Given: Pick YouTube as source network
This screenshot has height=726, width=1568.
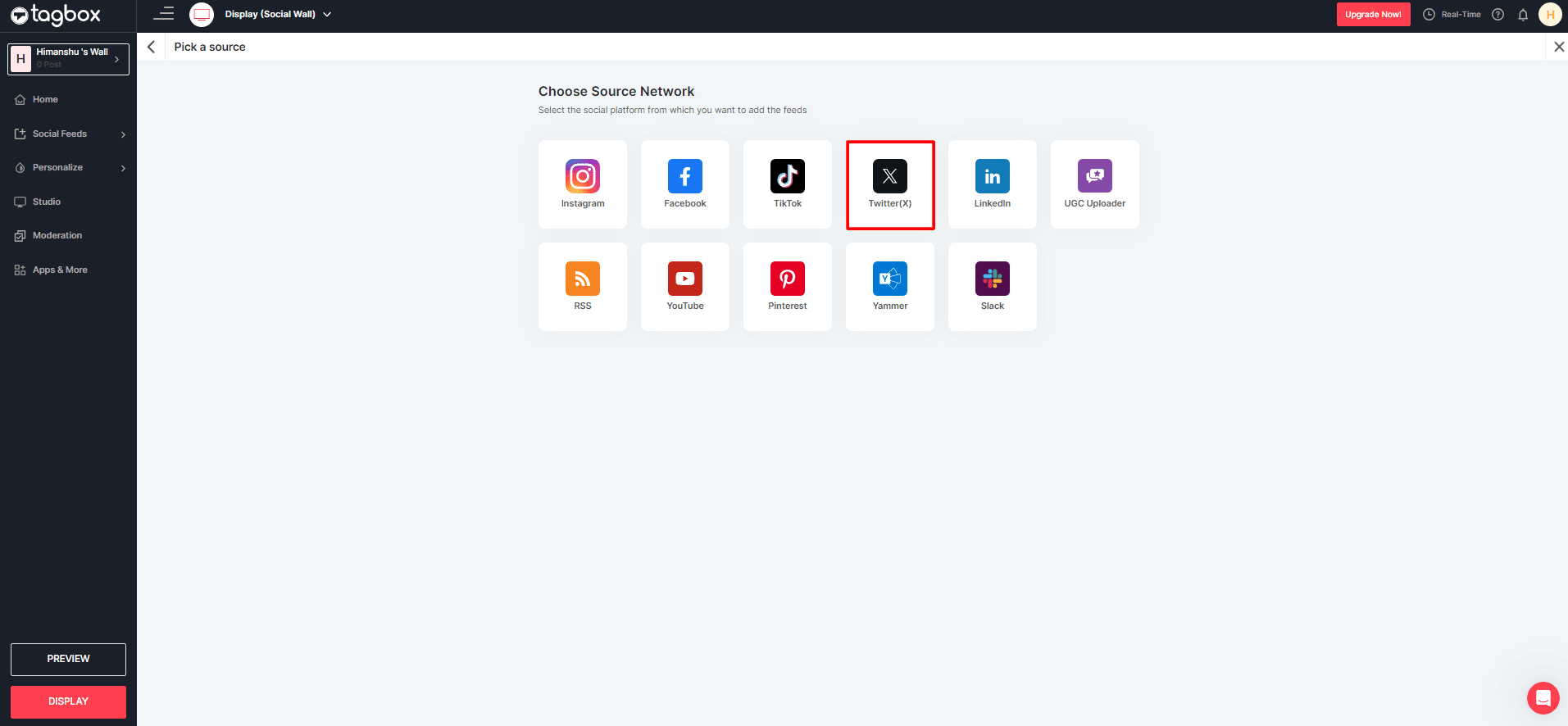Looking at the screenshot, I should tap(684, 286).
